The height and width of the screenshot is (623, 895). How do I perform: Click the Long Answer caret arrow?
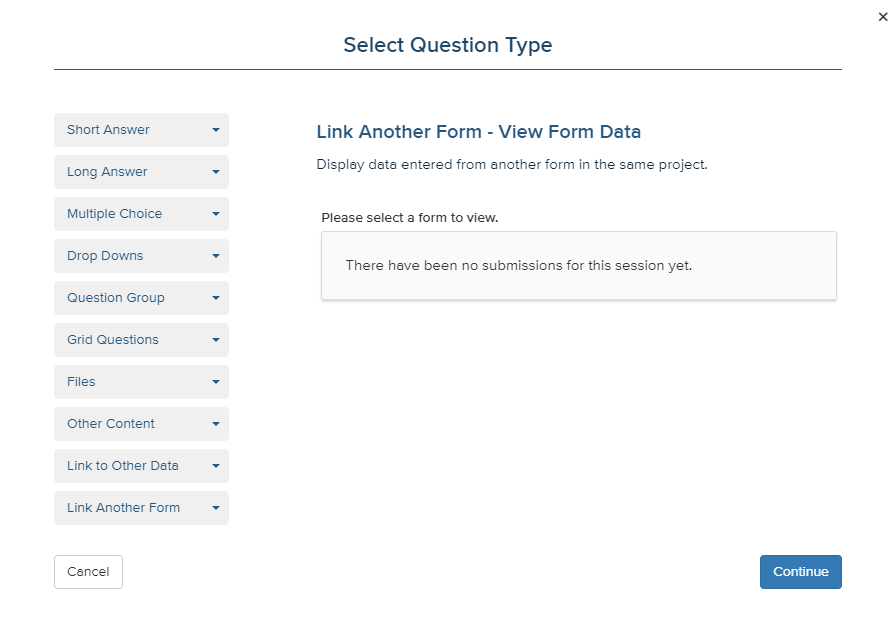[216, 172]
